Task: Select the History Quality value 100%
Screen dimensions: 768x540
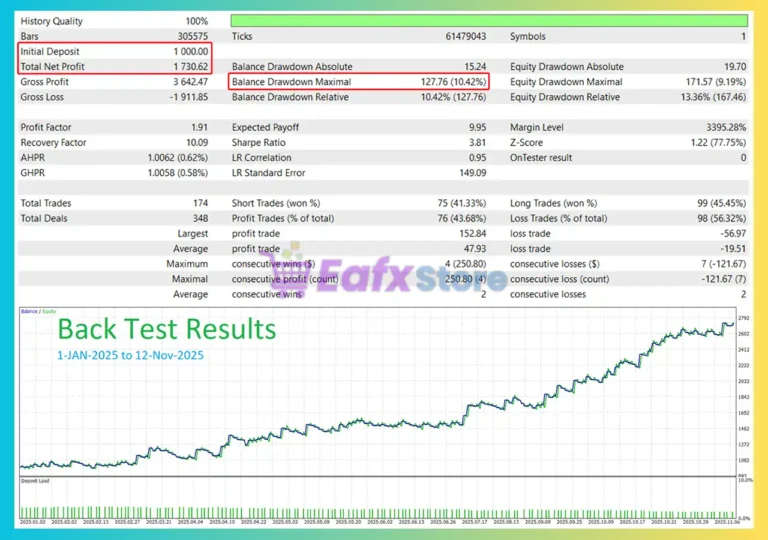Action: pos(196,21)
